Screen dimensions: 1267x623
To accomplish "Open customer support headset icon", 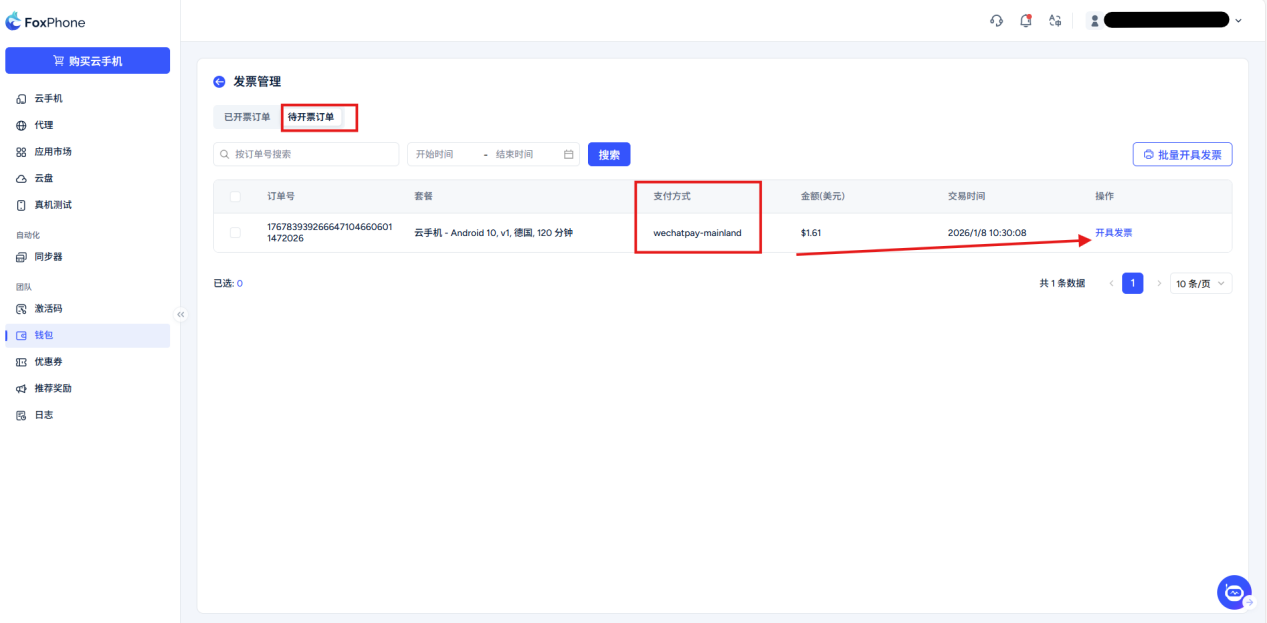I will 996,21.
